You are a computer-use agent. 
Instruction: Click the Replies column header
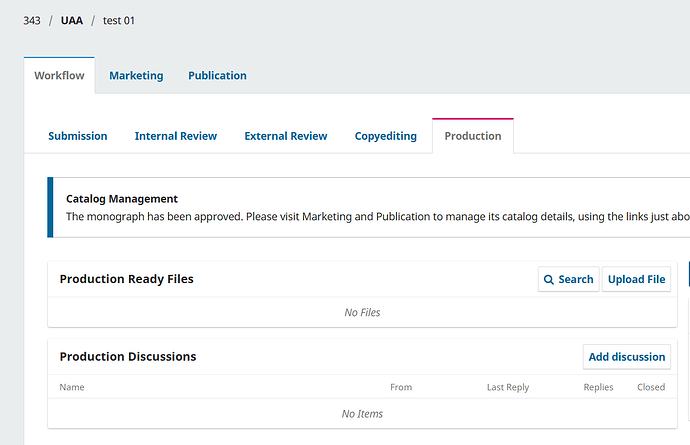click(598, 387)
